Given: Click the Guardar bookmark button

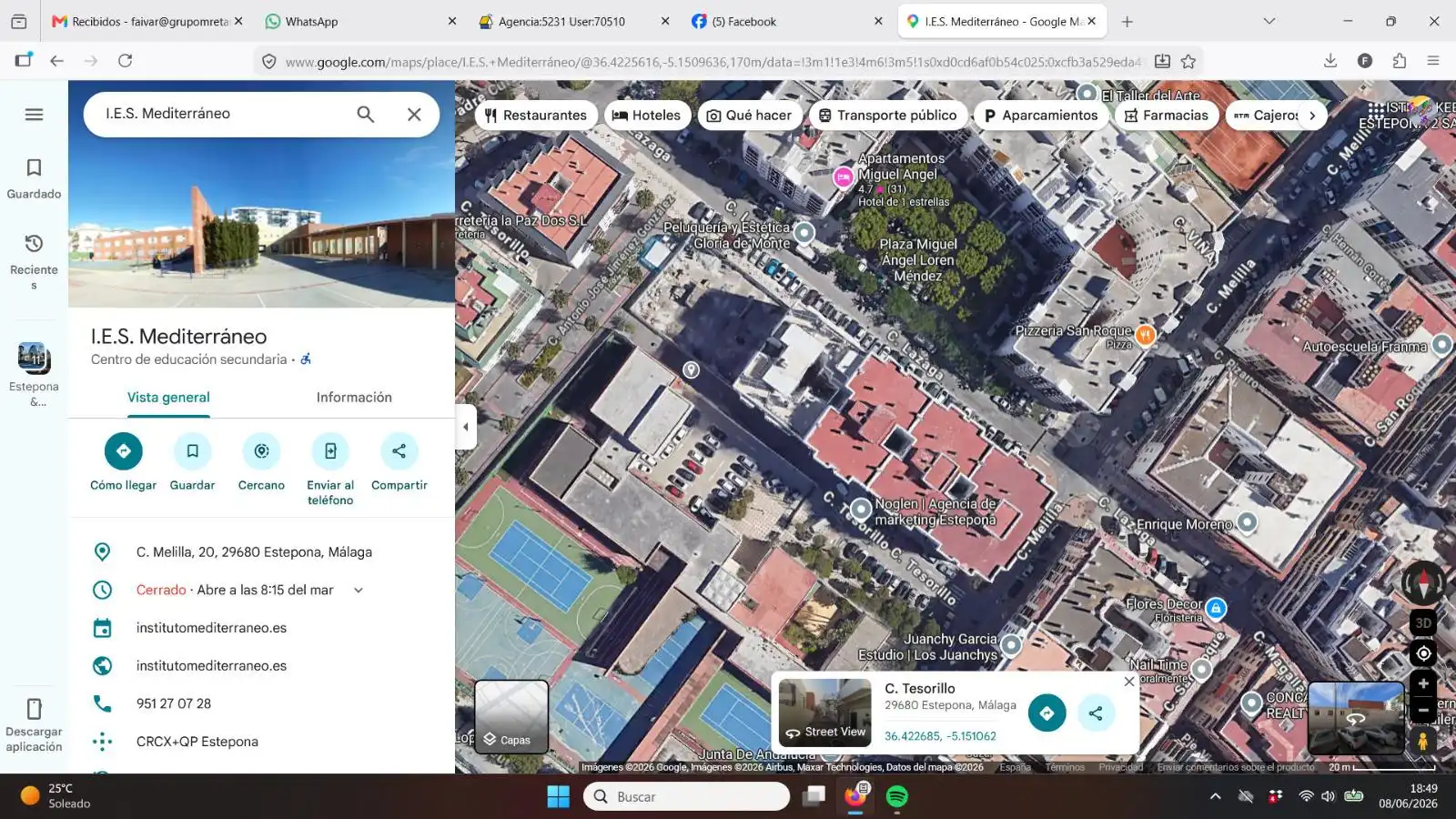Looking at the screenshot, I should (192, 463).
